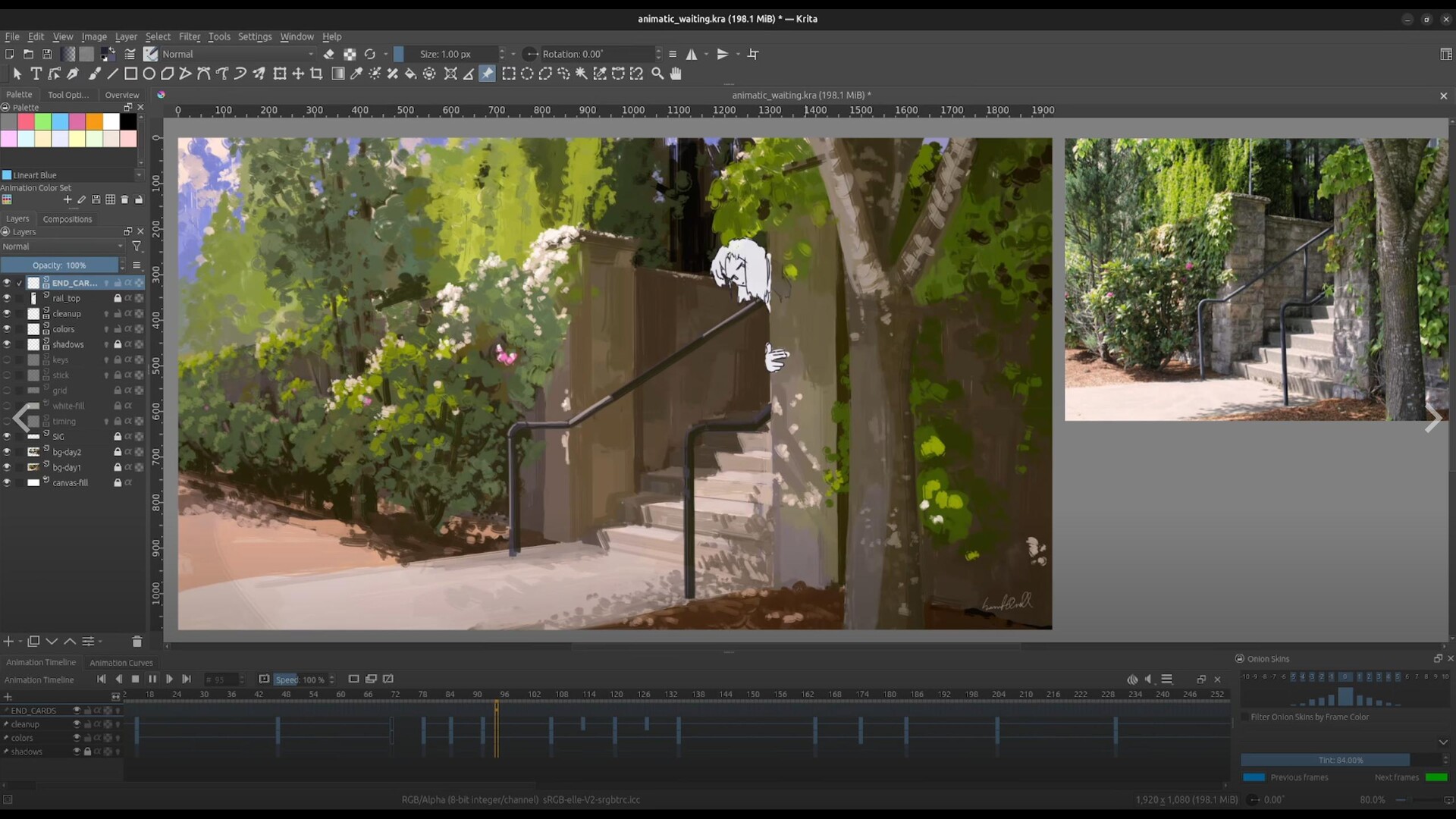The image size is (1456, 819).
Task: Open layer blending mode dropdown
Action: tap(62, 246)
